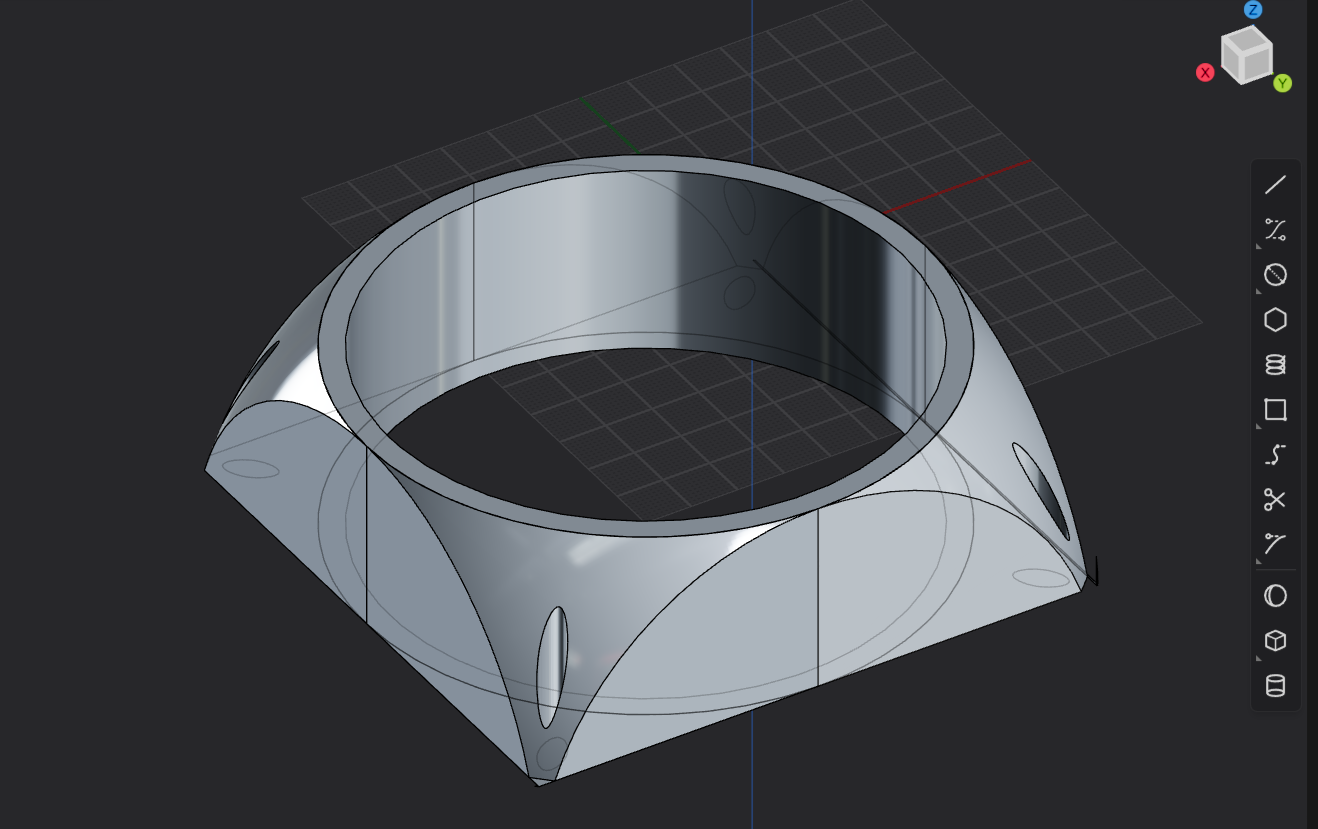The height and width of the screenshot is (829, 1318).
Task: Select the Spiral helix tool
Action: [x=1275, y=365]
